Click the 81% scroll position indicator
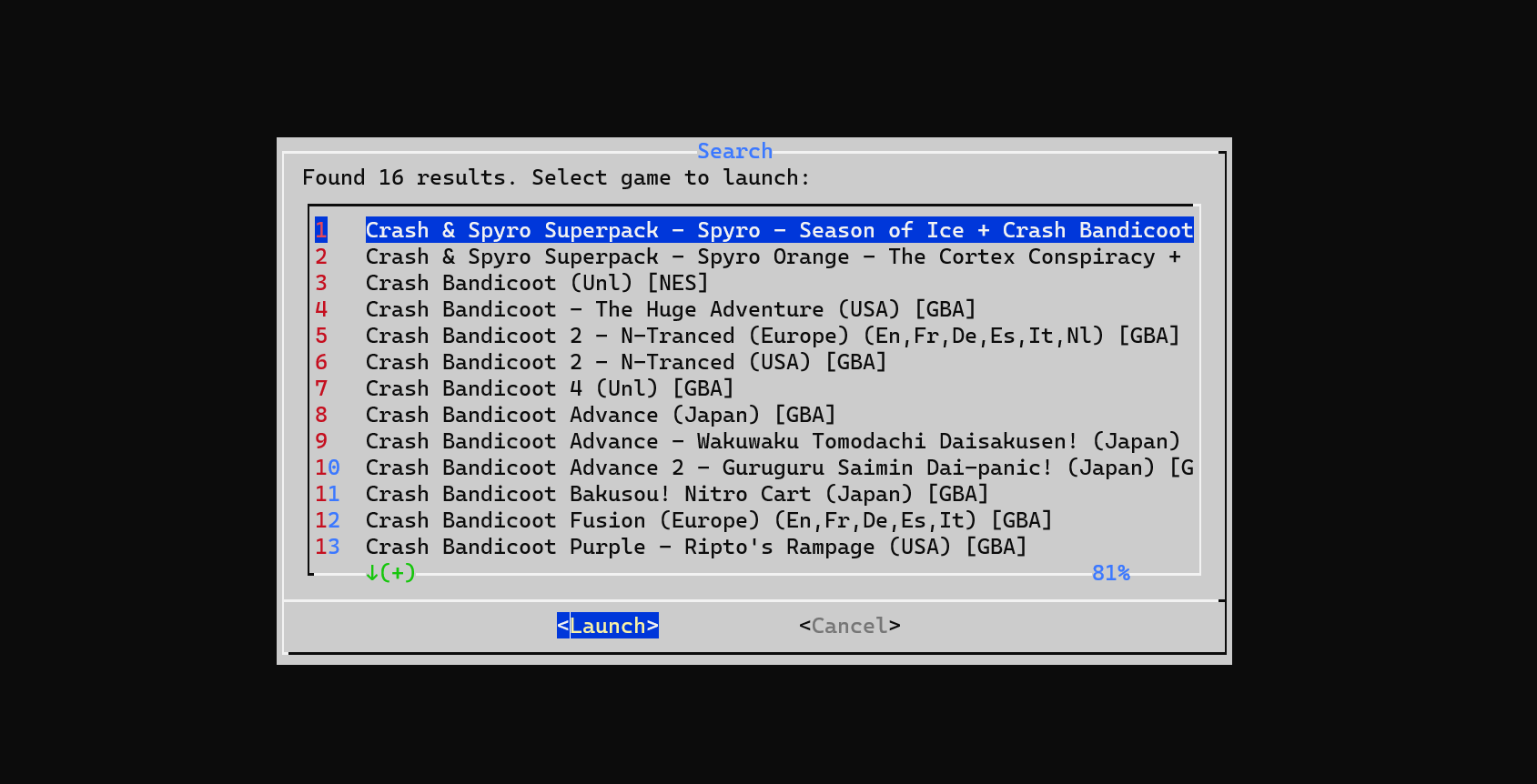Viewport: 1537px width, 784px height. (1110, 573)
